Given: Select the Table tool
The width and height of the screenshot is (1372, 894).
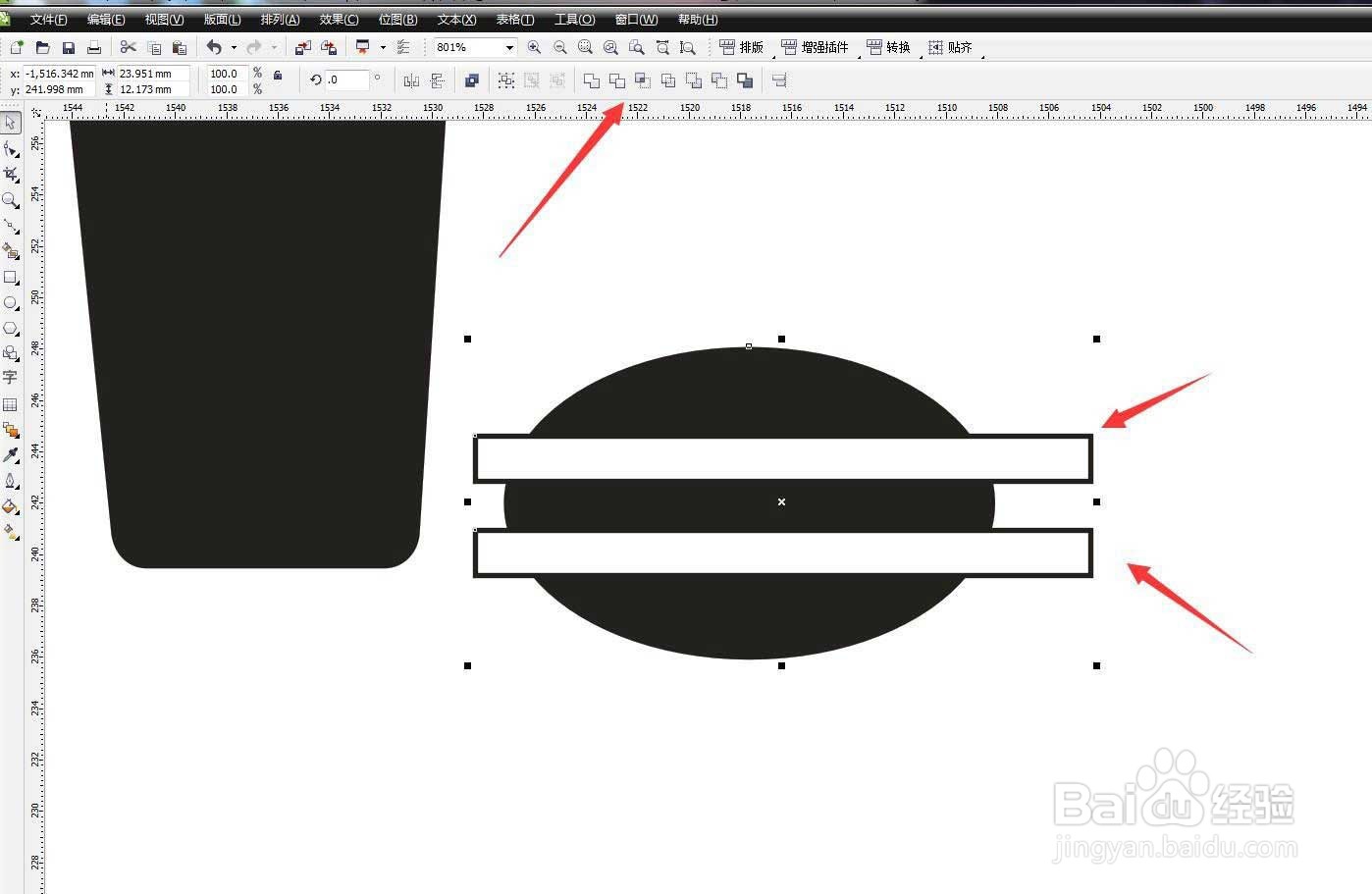Looking at the screenshot, I should (x=10, y=404).
